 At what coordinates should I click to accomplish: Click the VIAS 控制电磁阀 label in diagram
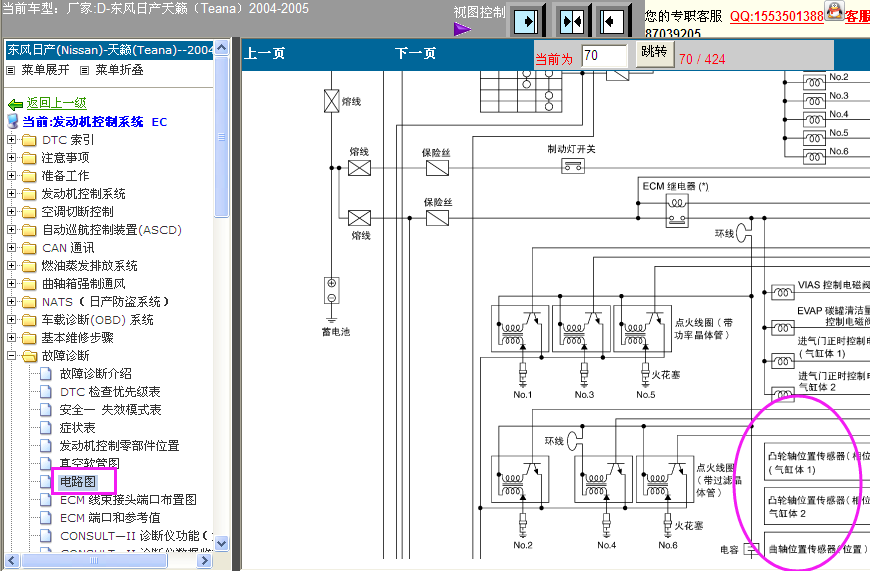coord(833,285)
